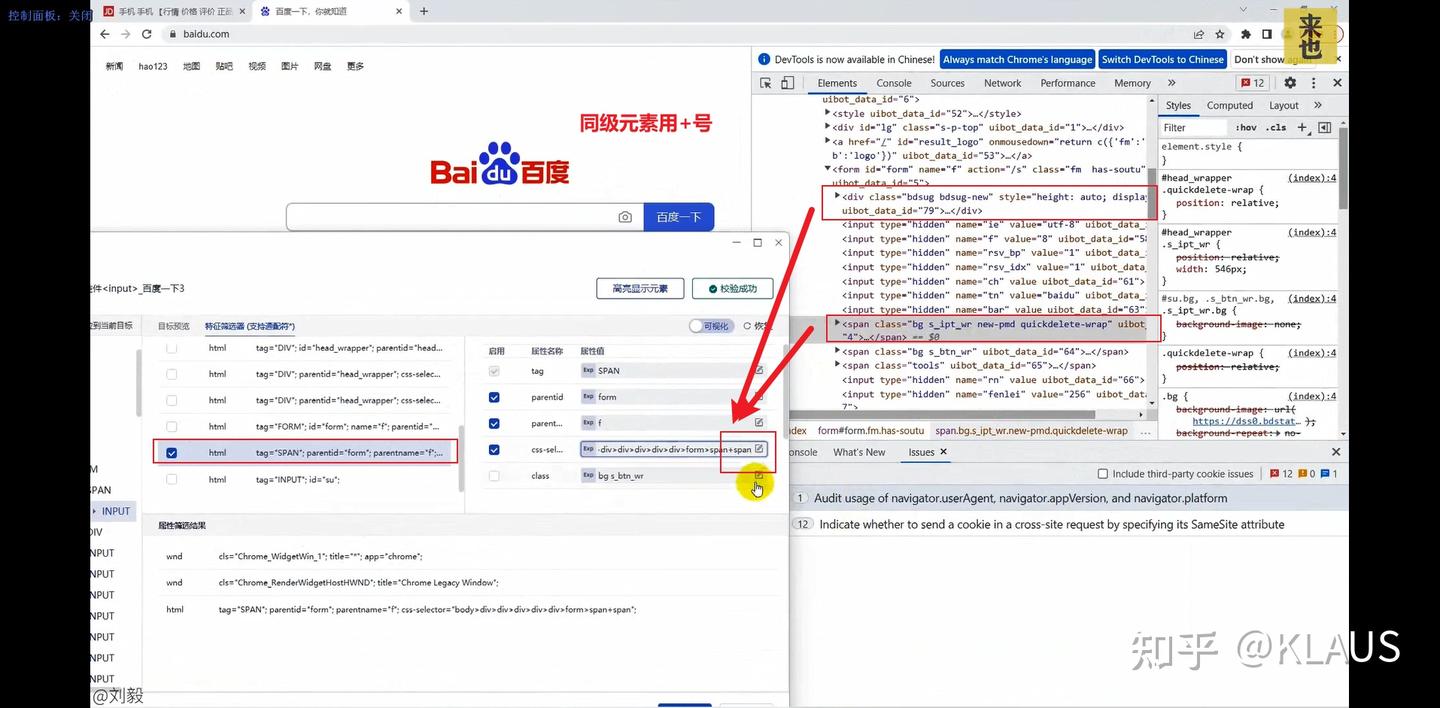Add new style rule with plus icon
Image resolution: width=1440 pixels, height=708 pixels.
tap(1302, 128)
